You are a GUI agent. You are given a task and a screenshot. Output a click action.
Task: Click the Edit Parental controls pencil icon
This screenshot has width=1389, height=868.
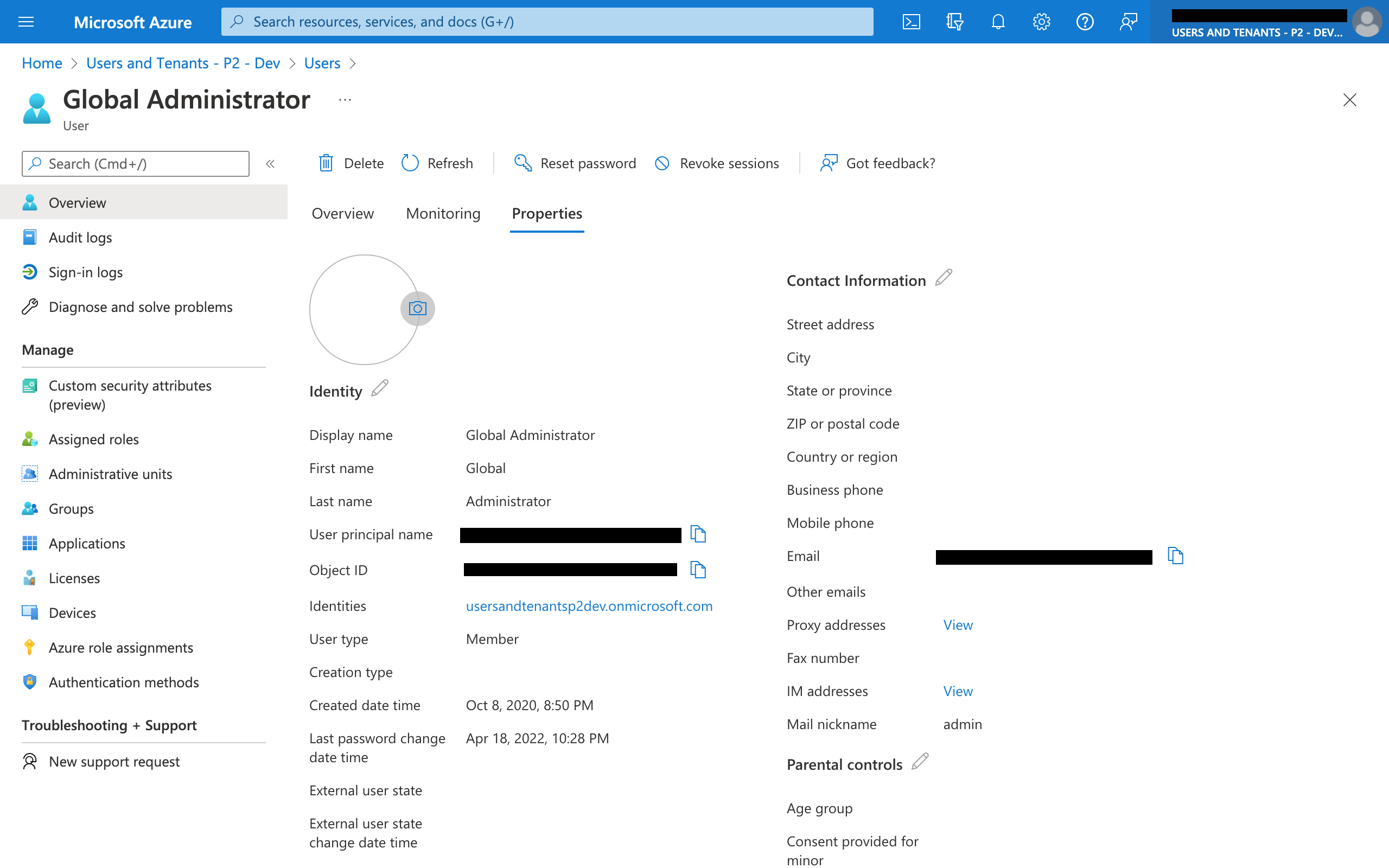coord(920,762)
